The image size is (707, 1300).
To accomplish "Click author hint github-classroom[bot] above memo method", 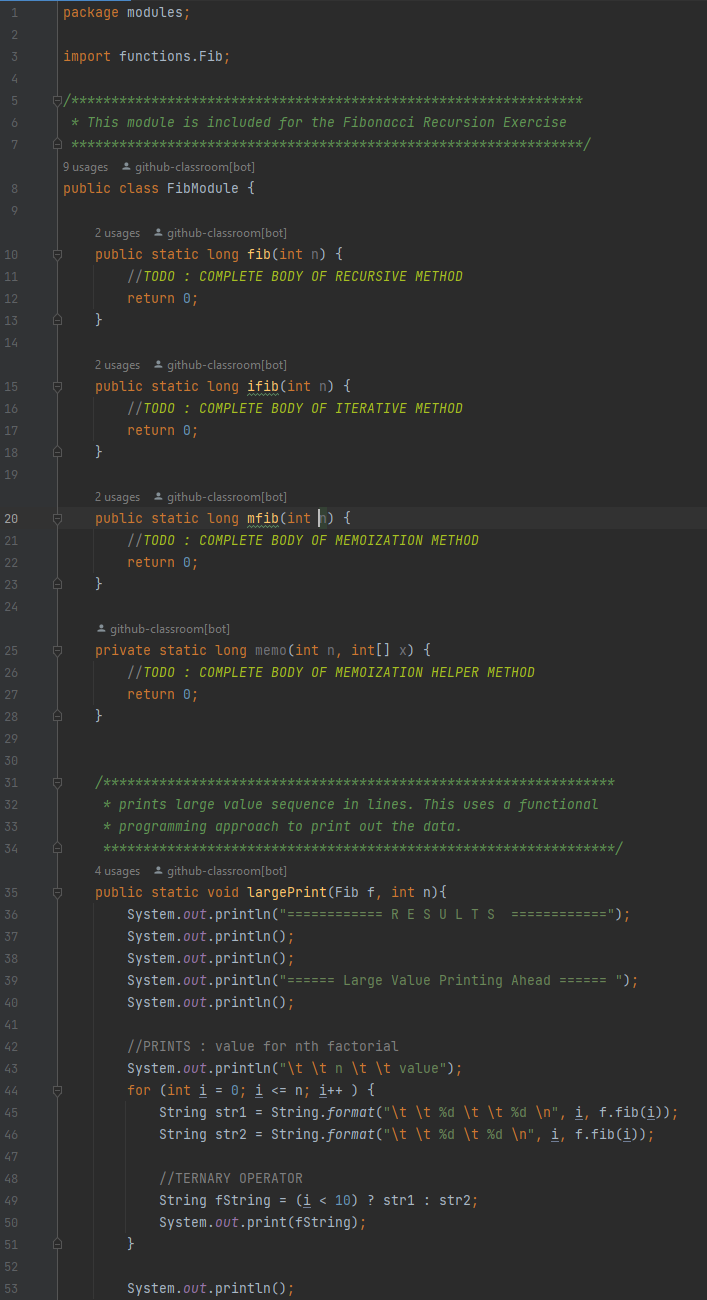I will [163, 629].
